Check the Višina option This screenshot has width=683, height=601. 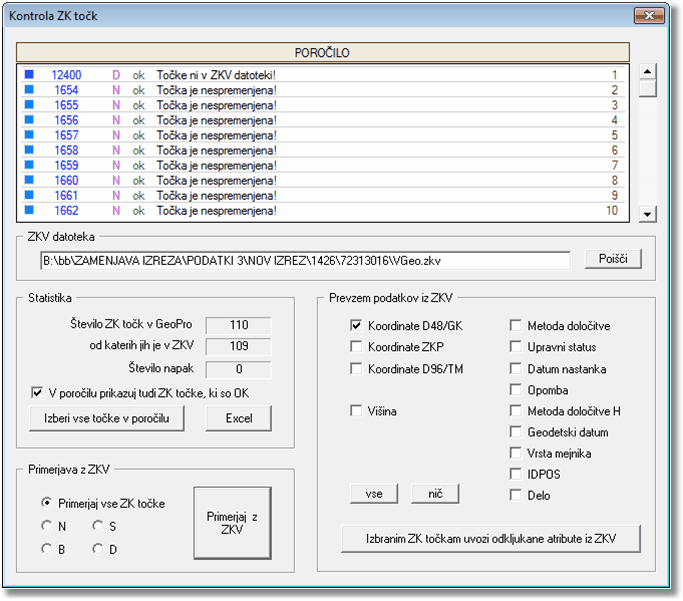(356, 410)
